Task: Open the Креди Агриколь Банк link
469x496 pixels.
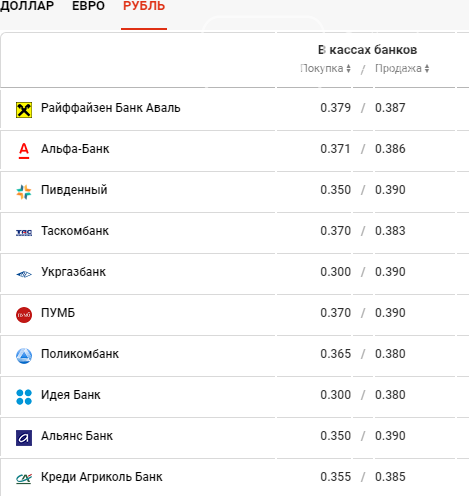Action: tap(102, 477)
